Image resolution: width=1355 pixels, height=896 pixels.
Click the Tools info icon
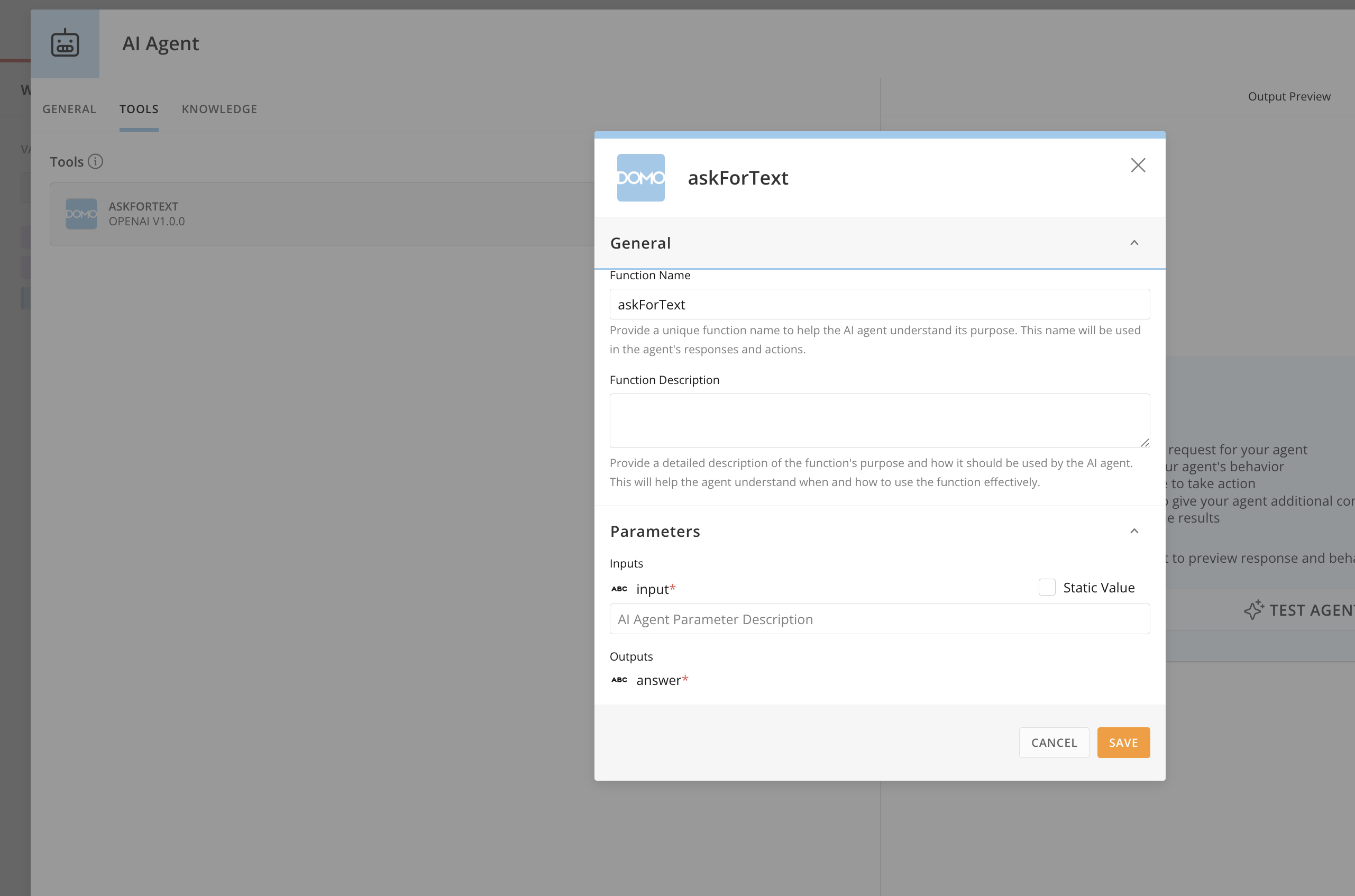95,162
